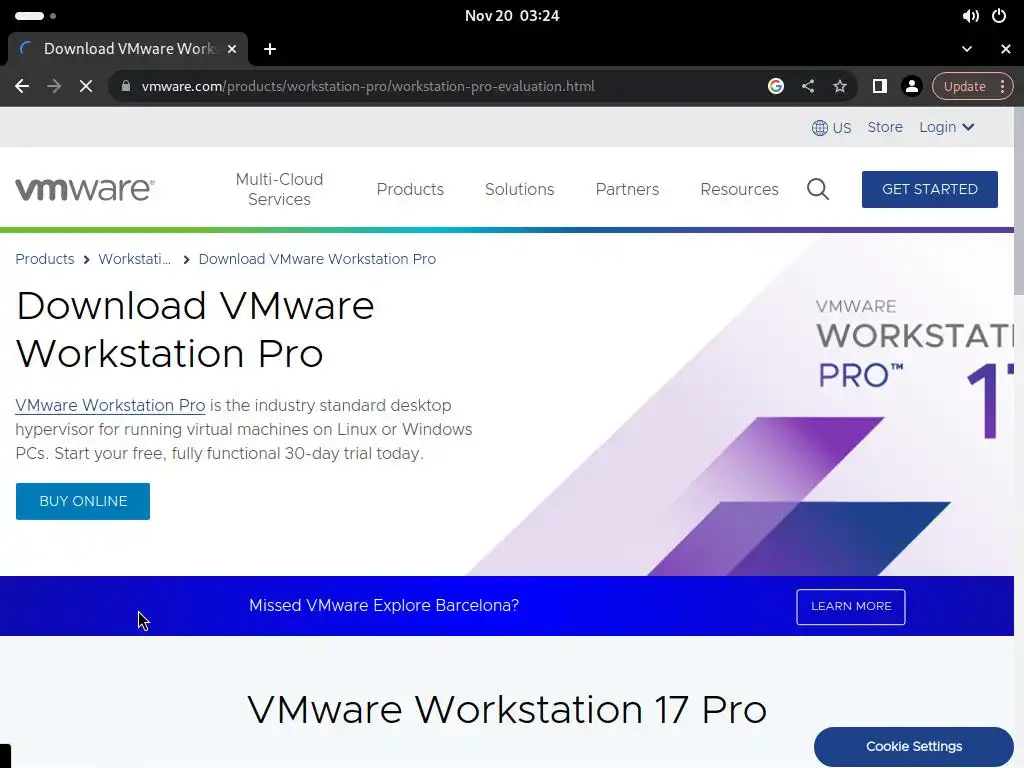Image resolution: width=1024 pixels, height=768 pixels.
Task: Click LEARN MORE in the Explore banner
Action: coord(850,607)
